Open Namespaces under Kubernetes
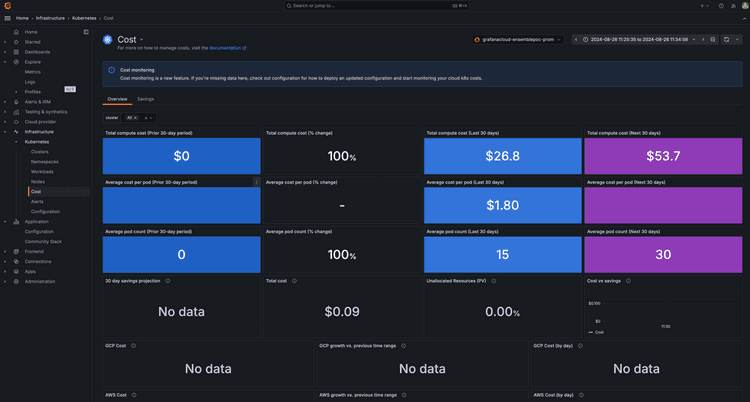 pyautogui.click(x=44, y=162)
